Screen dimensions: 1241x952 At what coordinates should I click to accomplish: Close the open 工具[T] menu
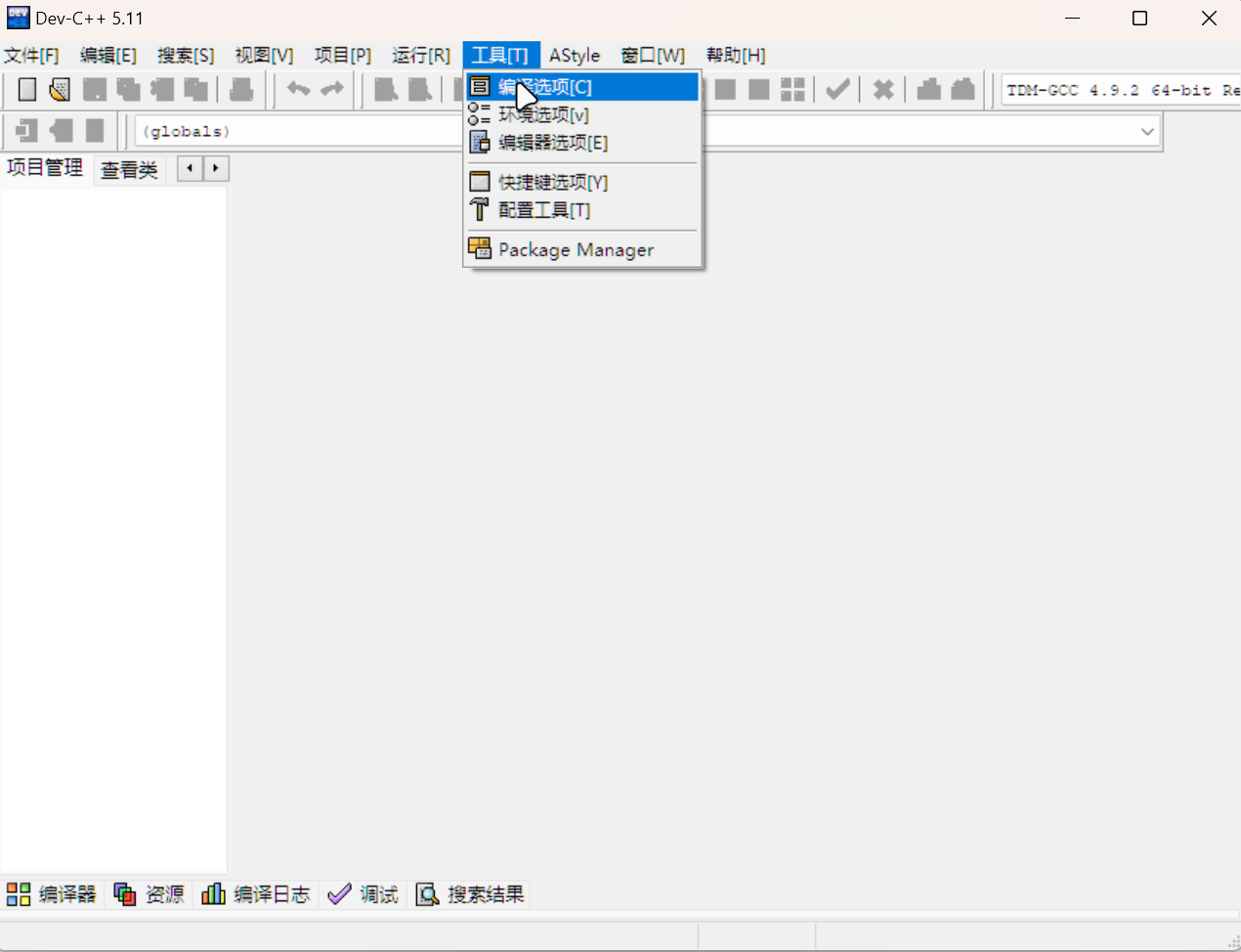pos(500,56)
